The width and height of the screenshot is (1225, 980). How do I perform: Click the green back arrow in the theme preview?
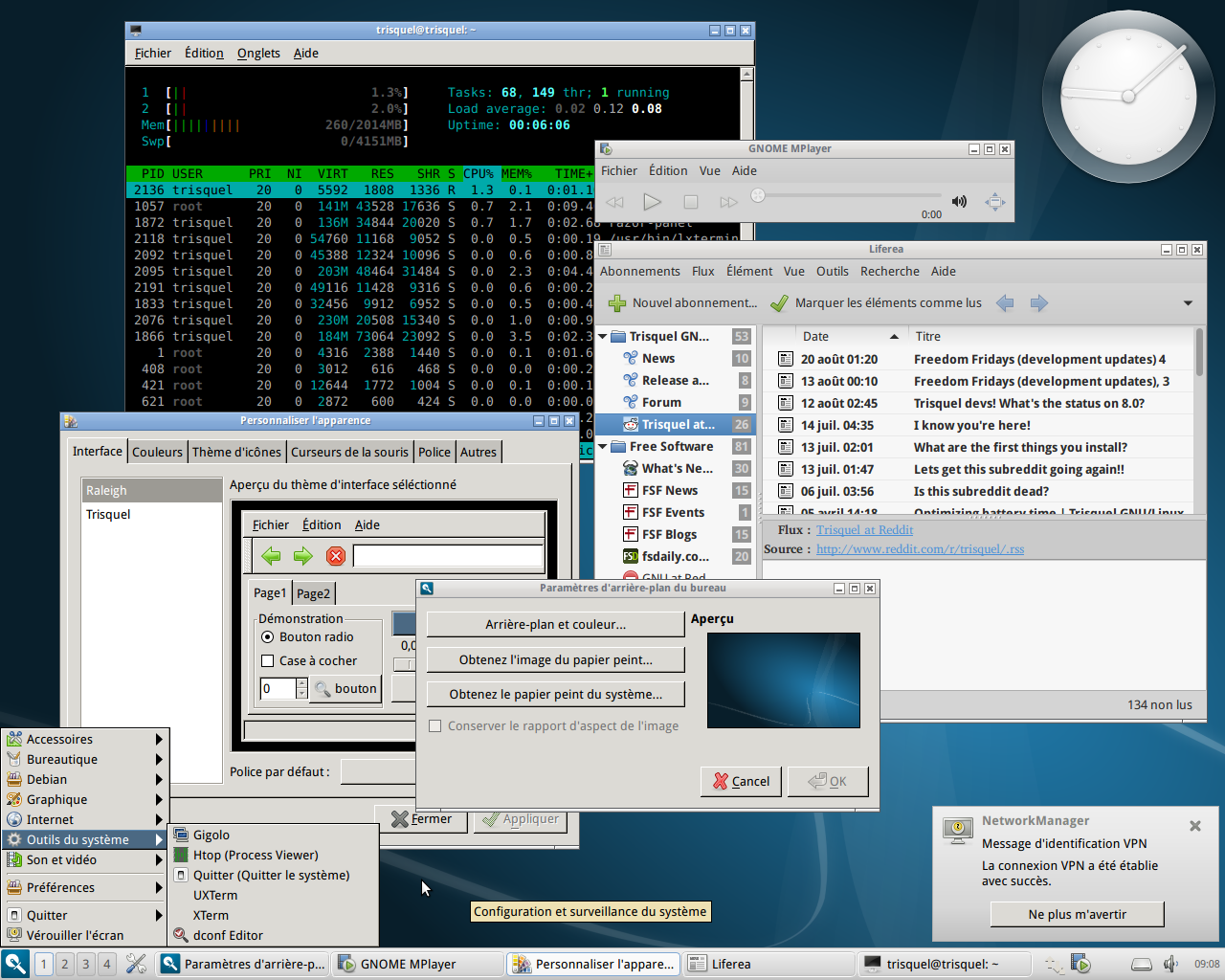point(271,556)
